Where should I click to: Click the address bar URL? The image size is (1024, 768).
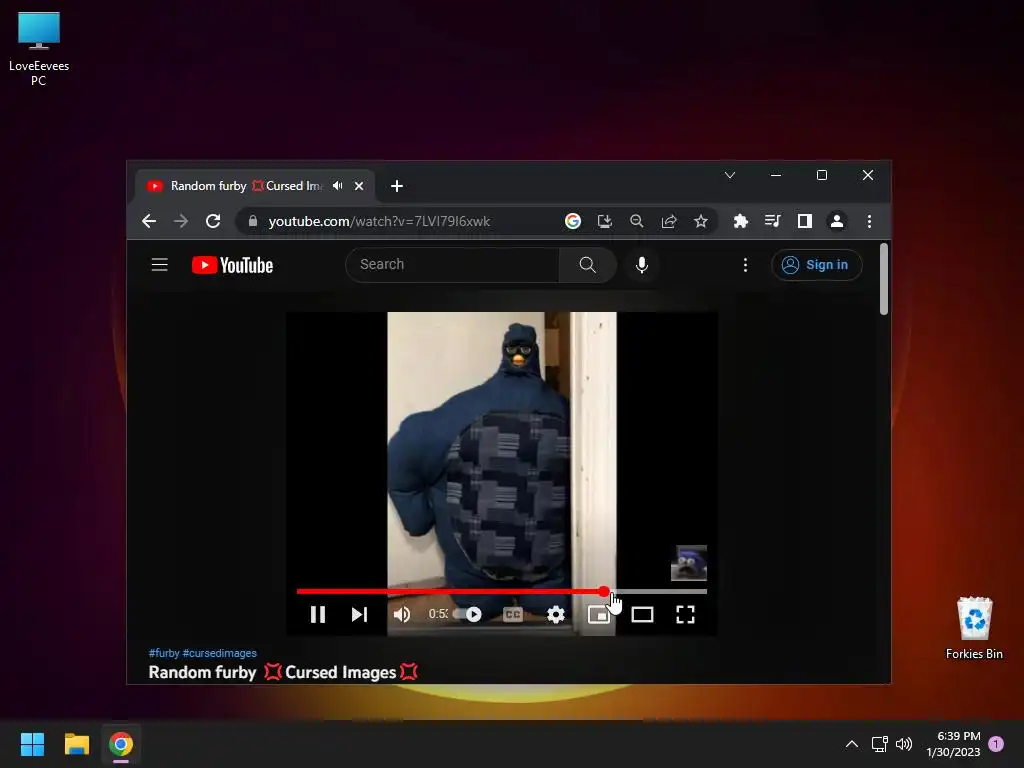(379, 221)
